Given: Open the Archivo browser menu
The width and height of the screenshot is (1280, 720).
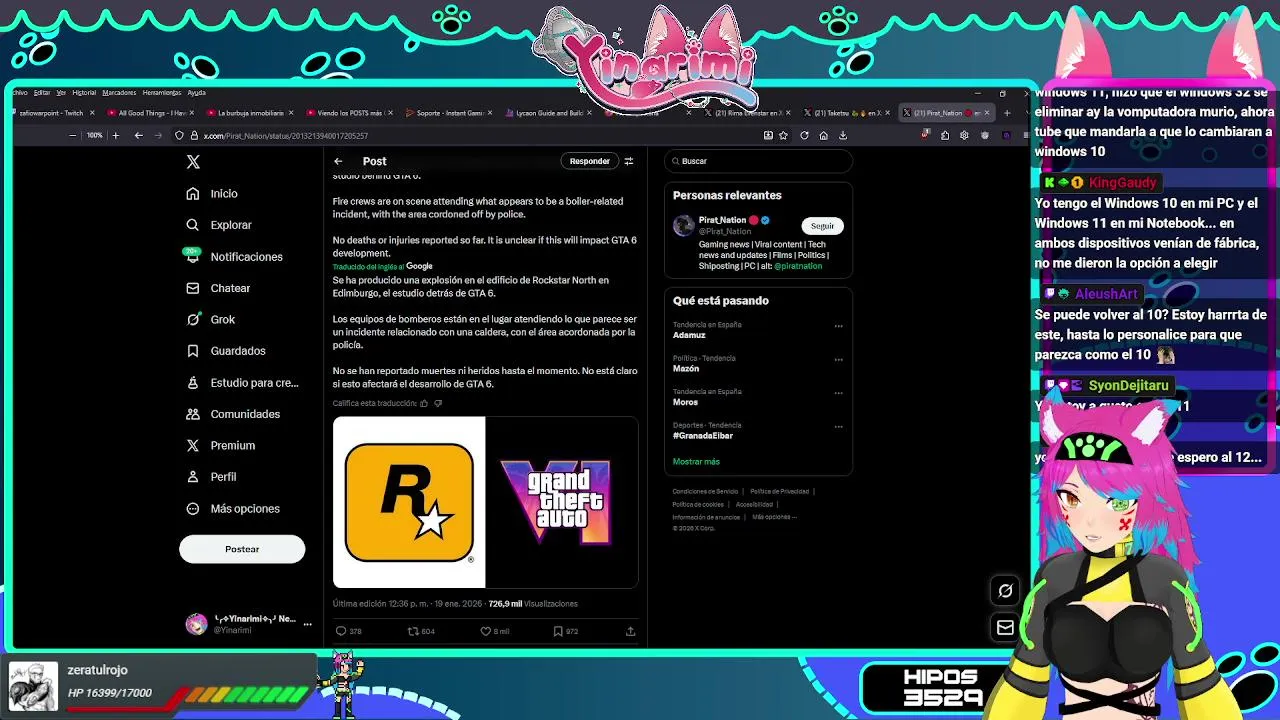Looking at the screenshot, I should (x=19, y=93).
